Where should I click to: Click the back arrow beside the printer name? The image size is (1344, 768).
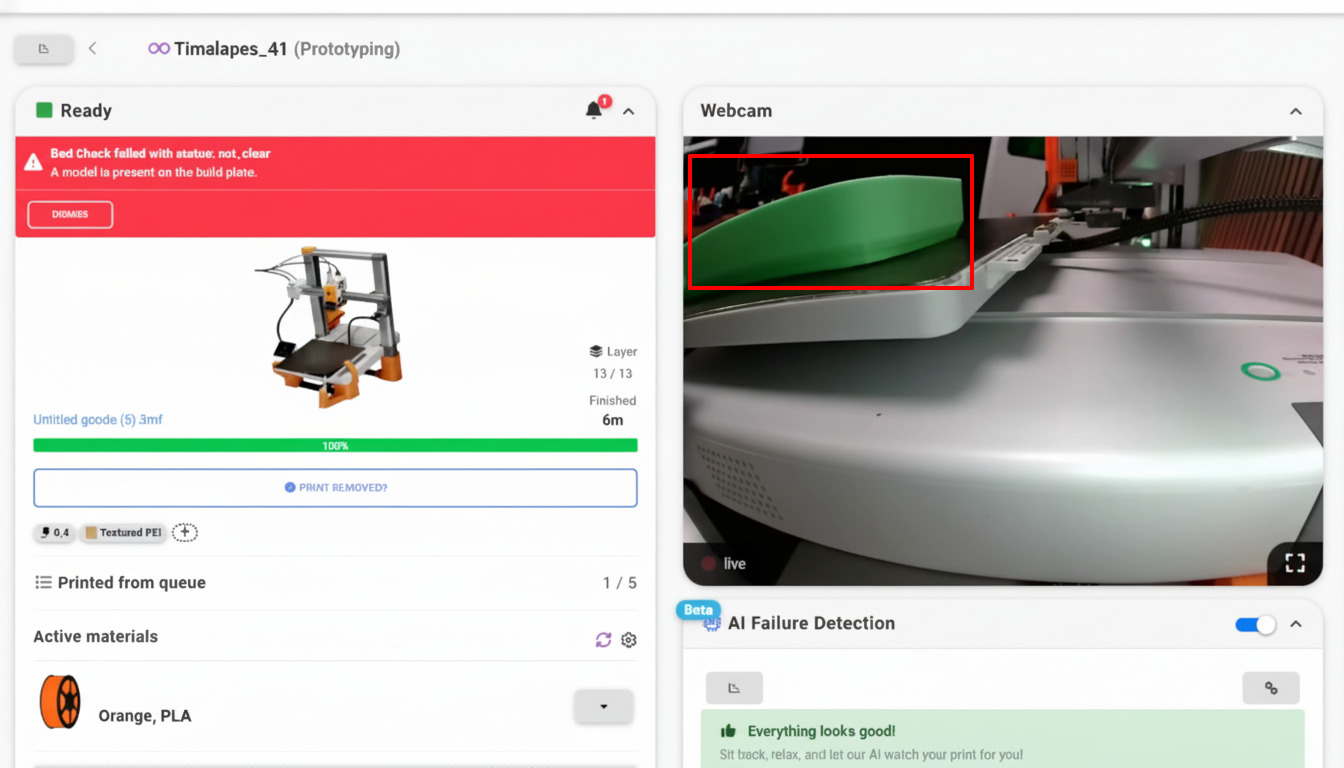click(x=93, y=48)
